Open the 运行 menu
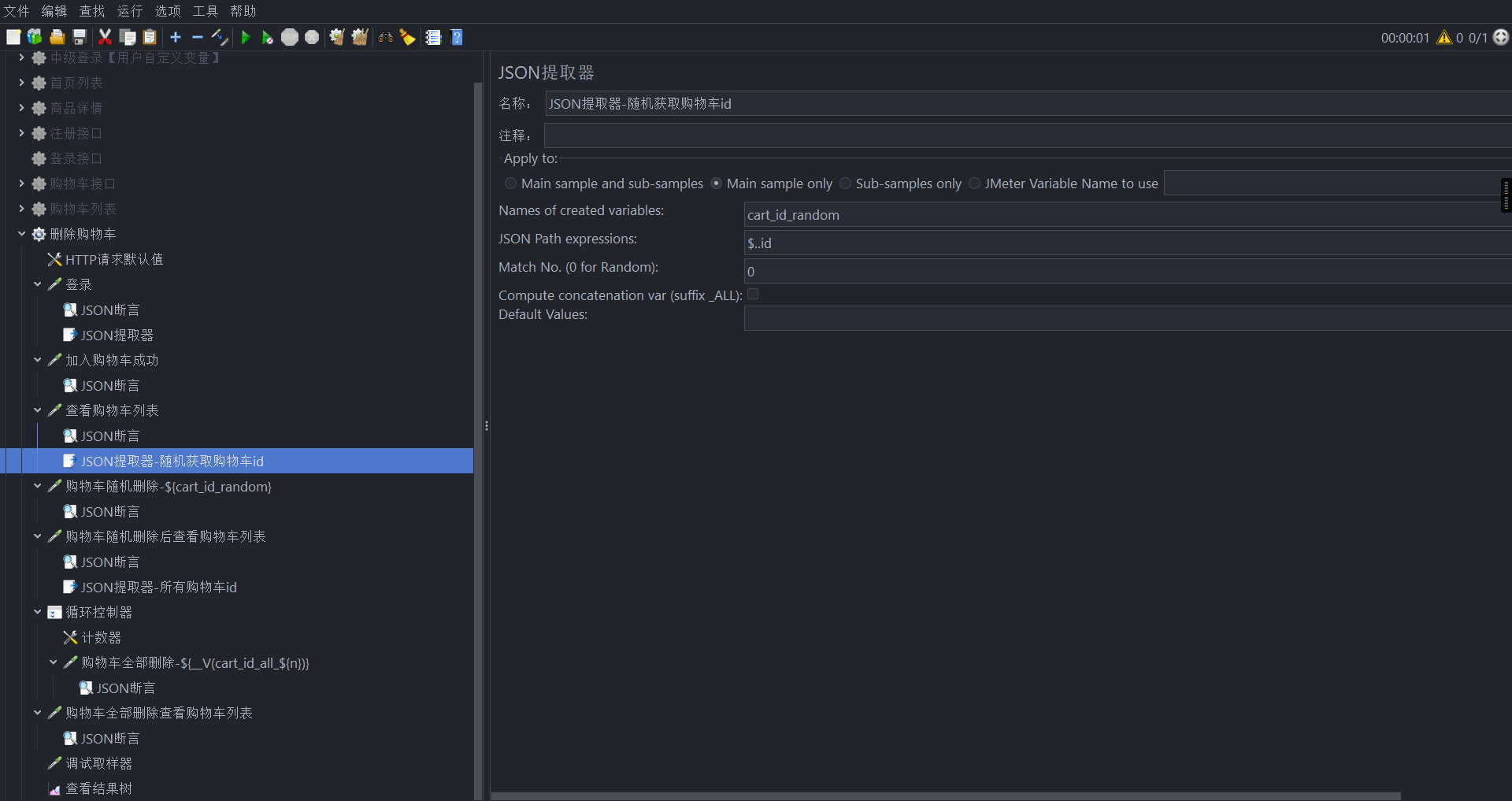1512x801 pixels. tap(130, 11)
